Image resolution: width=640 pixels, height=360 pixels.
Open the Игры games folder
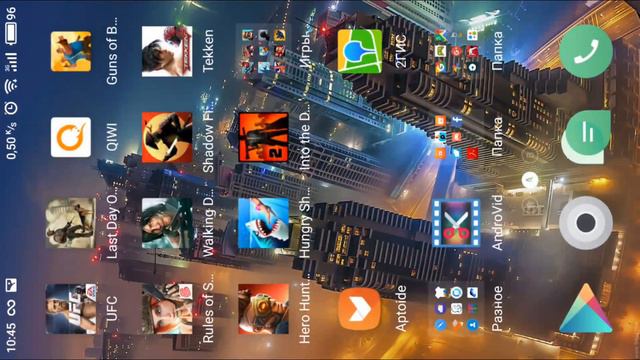click(263, 51)
